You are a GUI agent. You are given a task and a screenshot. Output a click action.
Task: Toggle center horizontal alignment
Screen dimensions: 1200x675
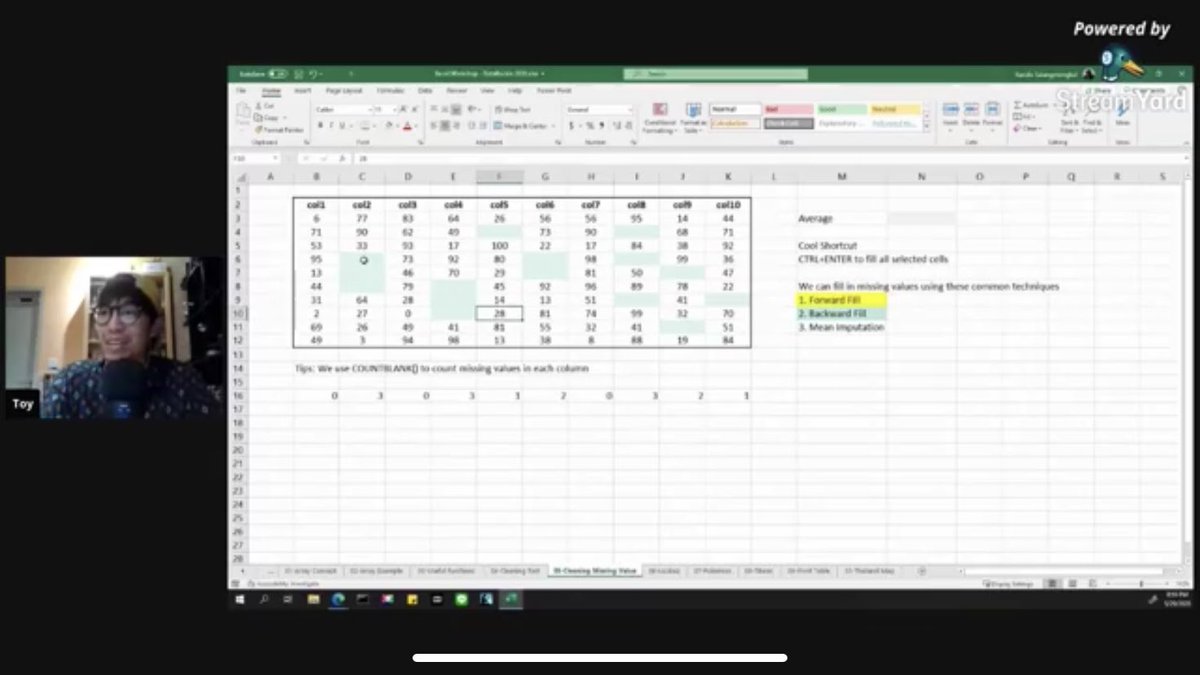[x=445, y=125]
